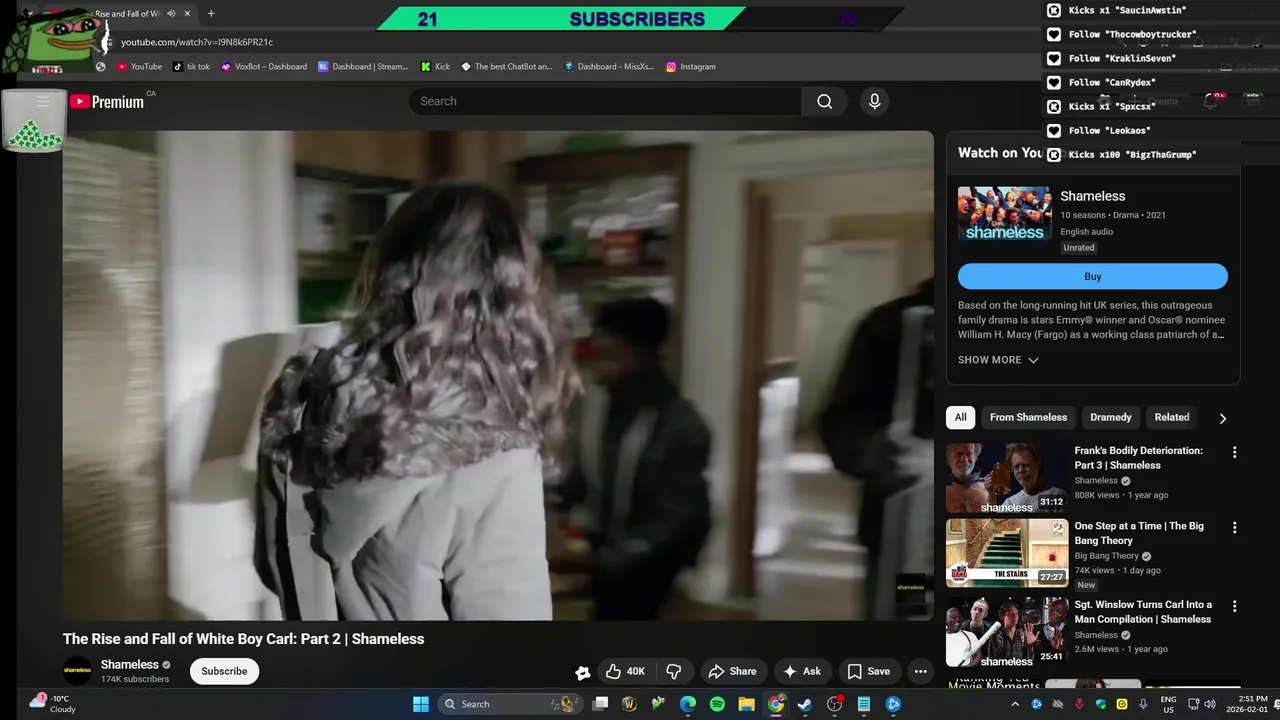1280x720 pixels.
Task: Click the YouTube search field
Action: [604, 101]
